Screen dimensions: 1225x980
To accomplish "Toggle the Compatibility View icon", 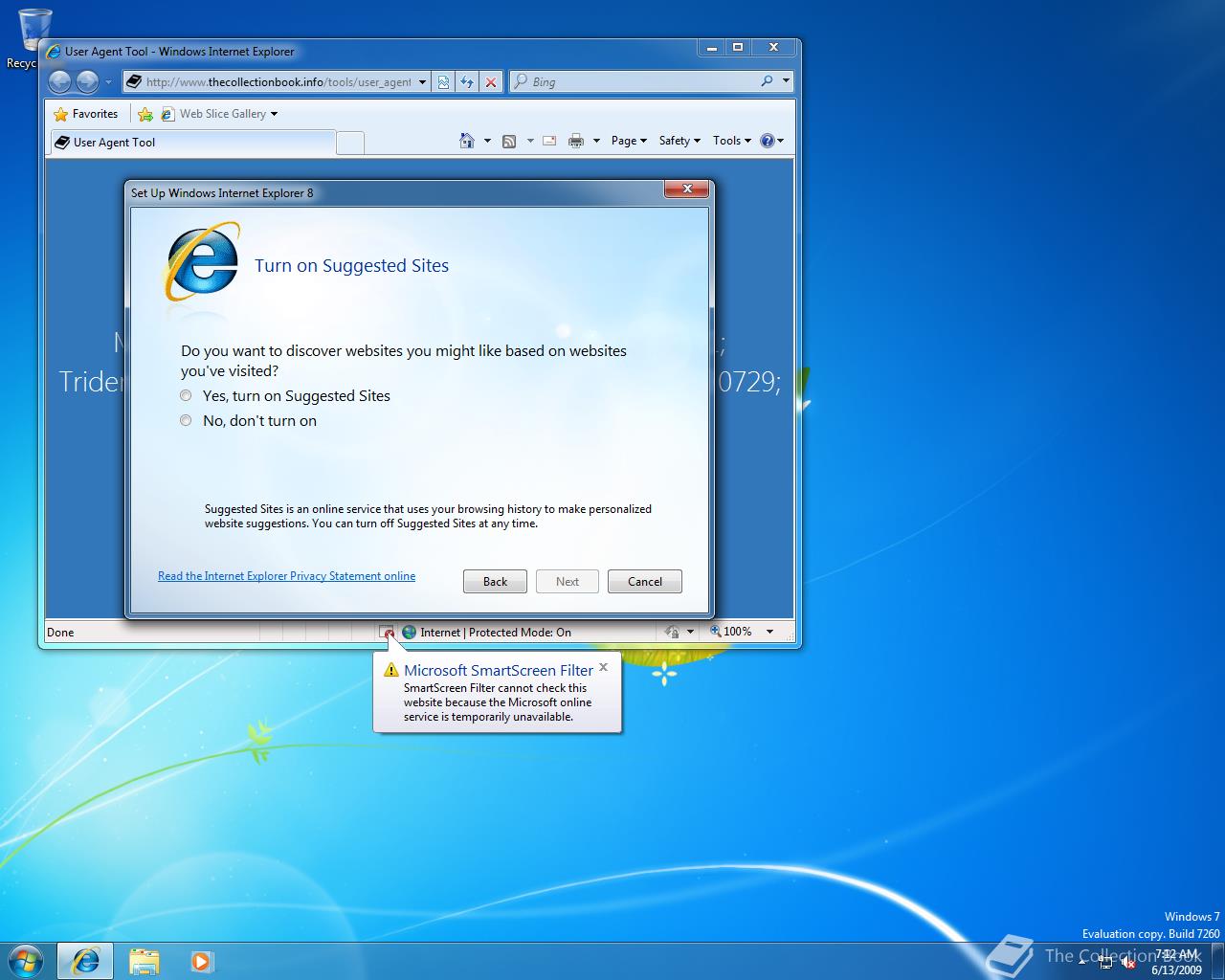I will pyautogui.click(x=443, y=82).
